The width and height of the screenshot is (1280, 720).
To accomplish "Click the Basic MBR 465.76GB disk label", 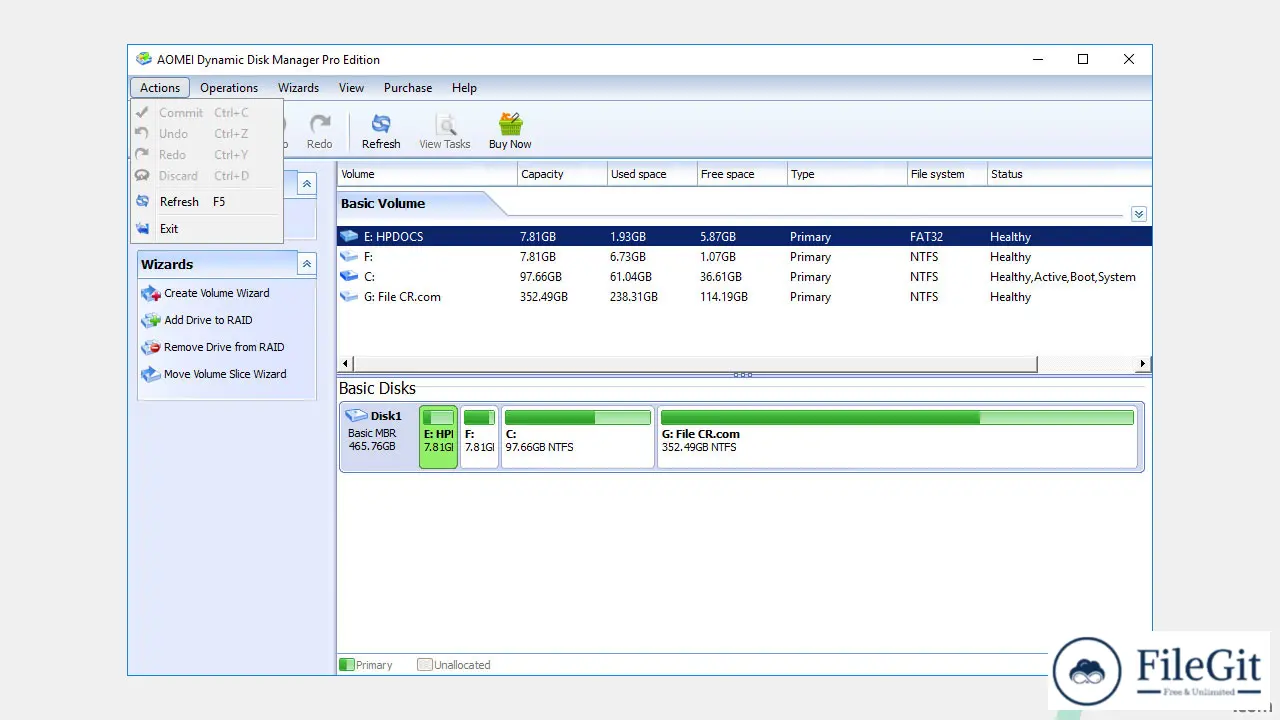I will pos(372,440).
